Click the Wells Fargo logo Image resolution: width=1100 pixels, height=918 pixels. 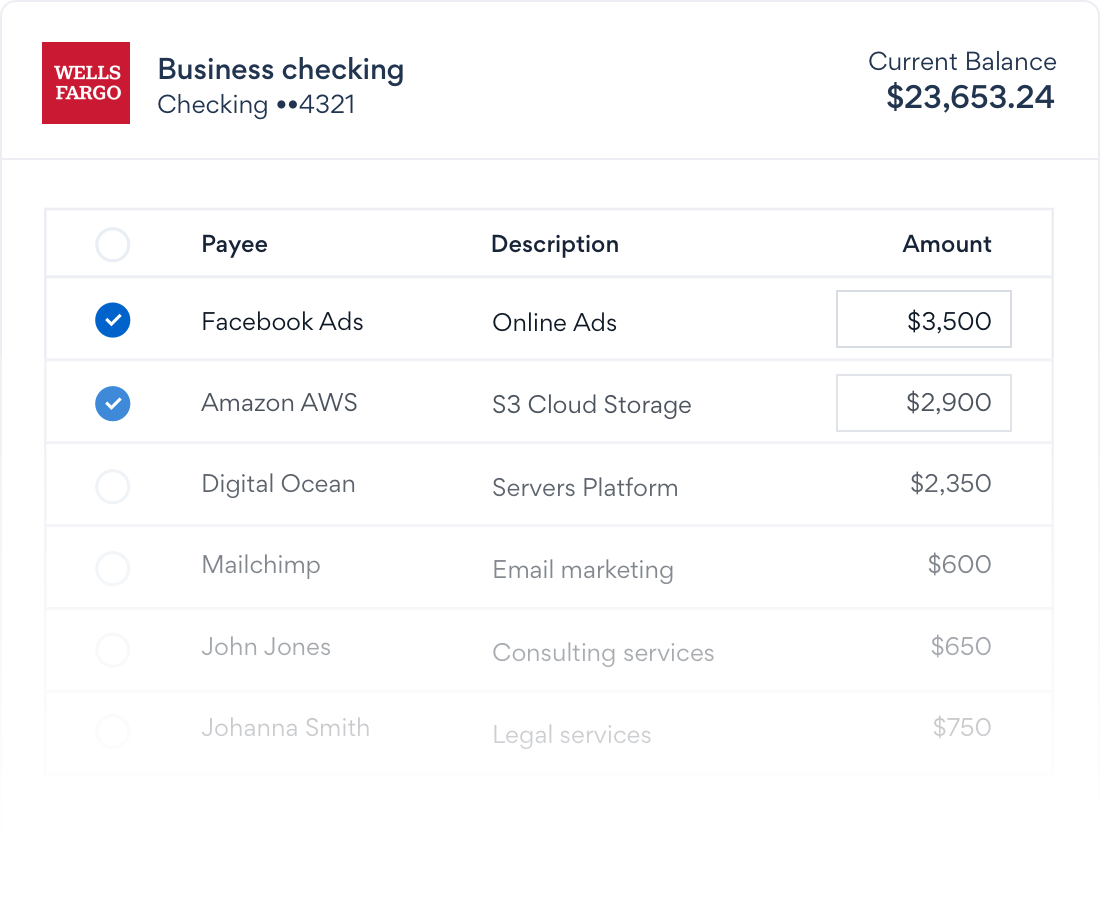tap(85, 83)
